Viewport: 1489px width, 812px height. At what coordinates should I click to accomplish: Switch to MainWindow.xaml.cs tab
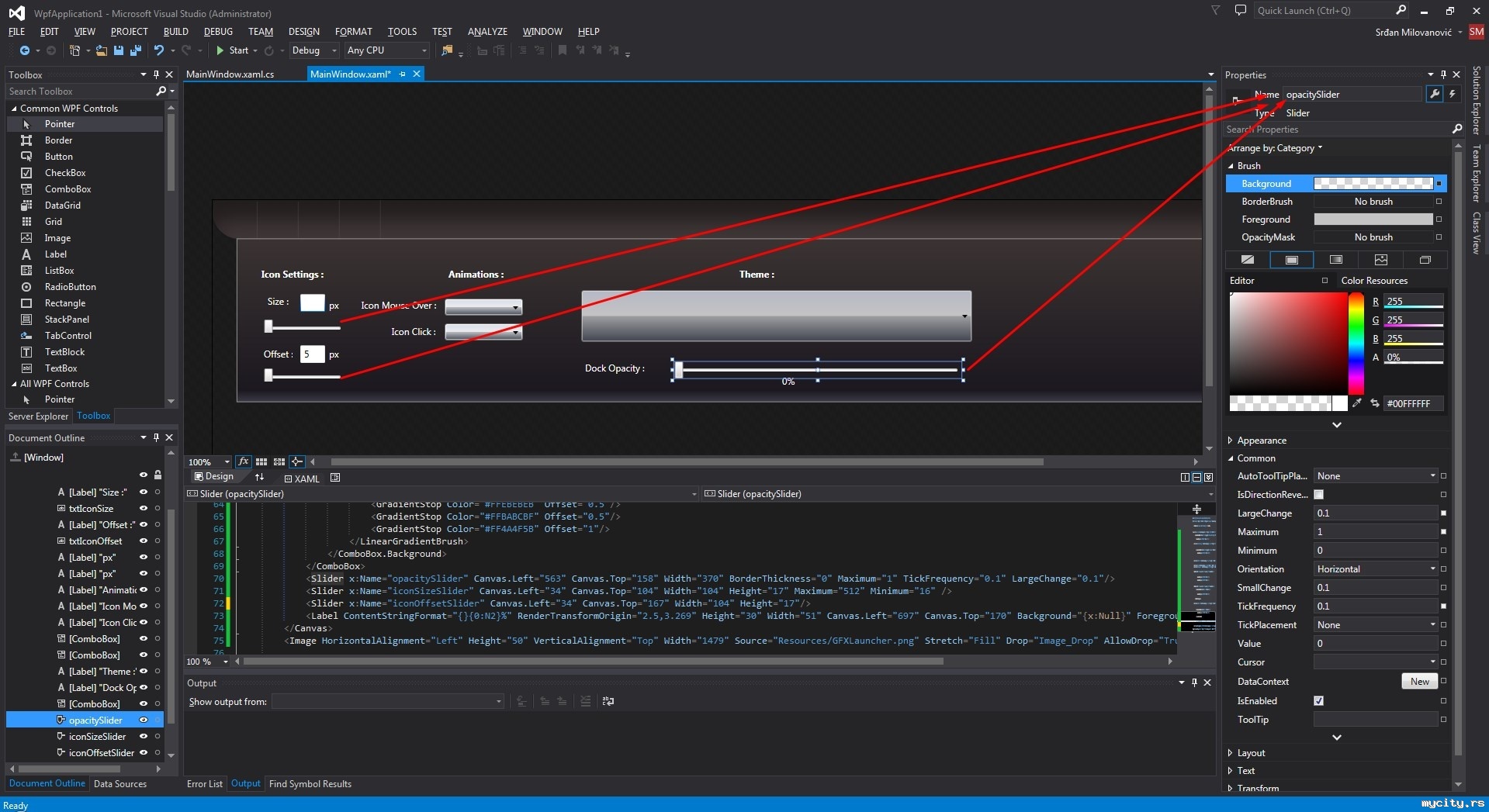point(230,74)
